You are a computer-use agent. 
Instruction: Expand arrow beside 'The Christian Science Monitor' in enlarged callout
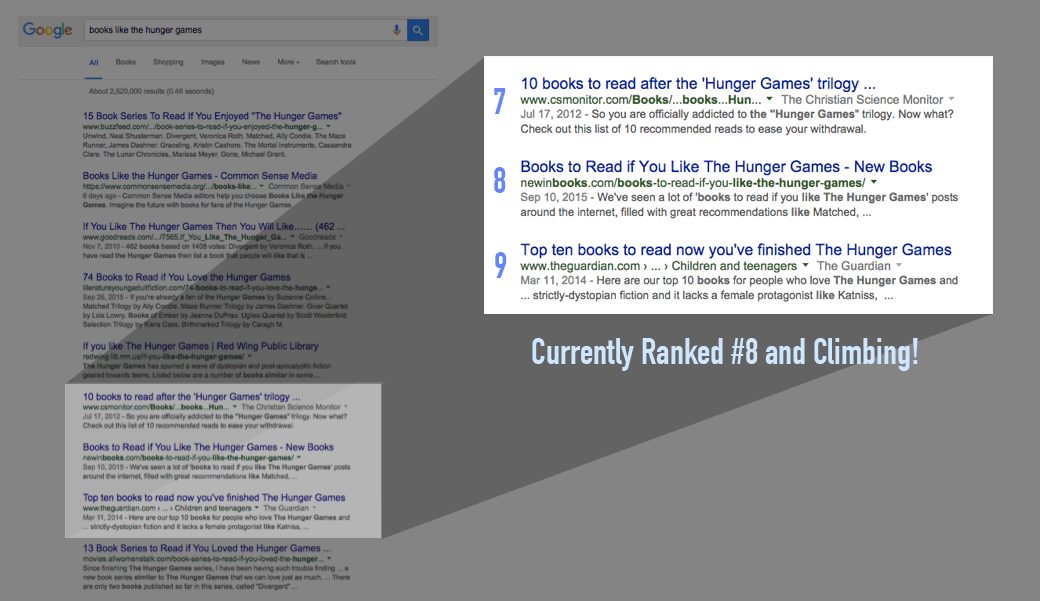click(x=951, y=99)
